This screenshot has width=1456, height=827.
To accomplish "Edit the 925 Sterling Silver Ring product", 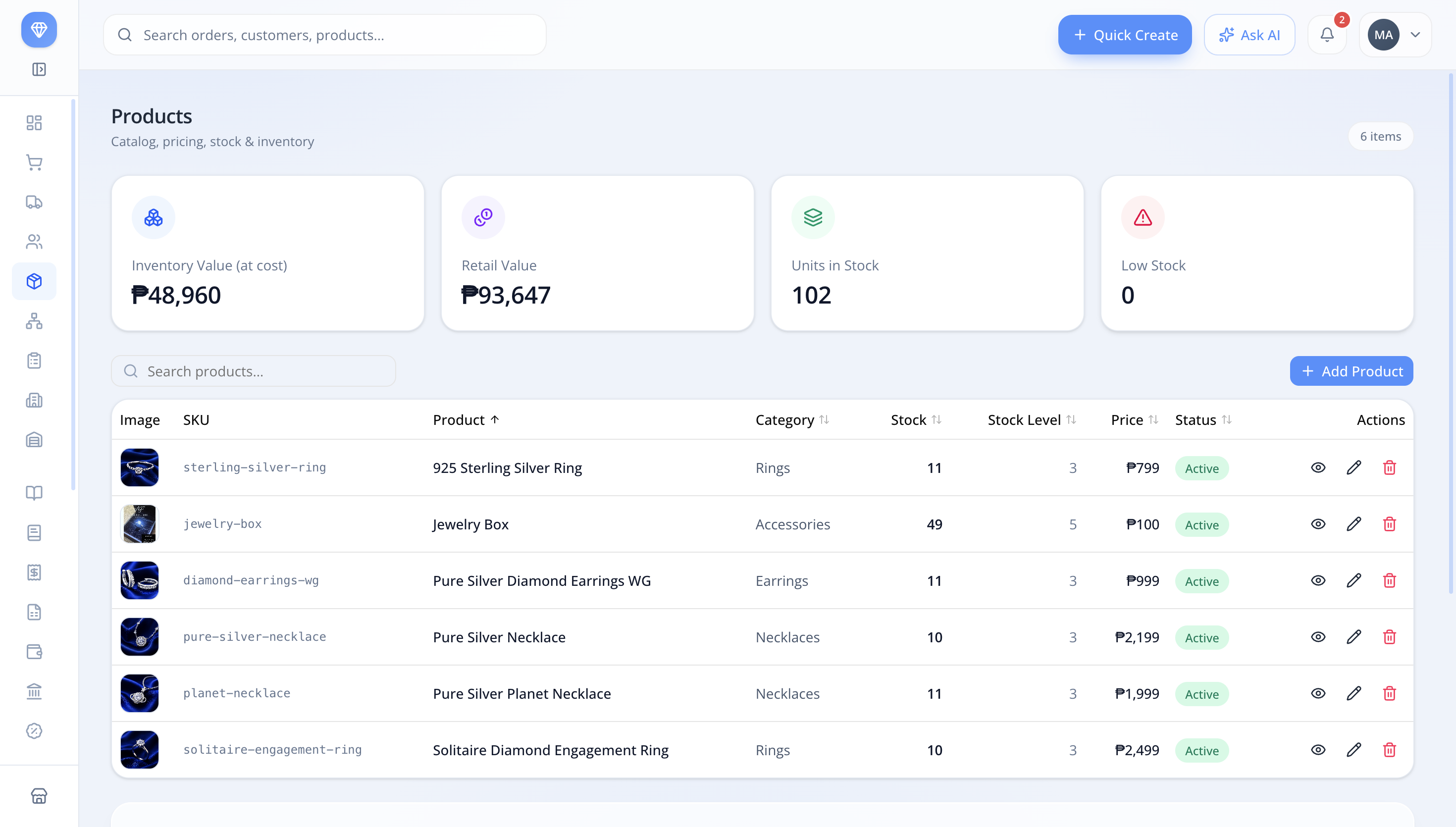I will click(1354, 467).
